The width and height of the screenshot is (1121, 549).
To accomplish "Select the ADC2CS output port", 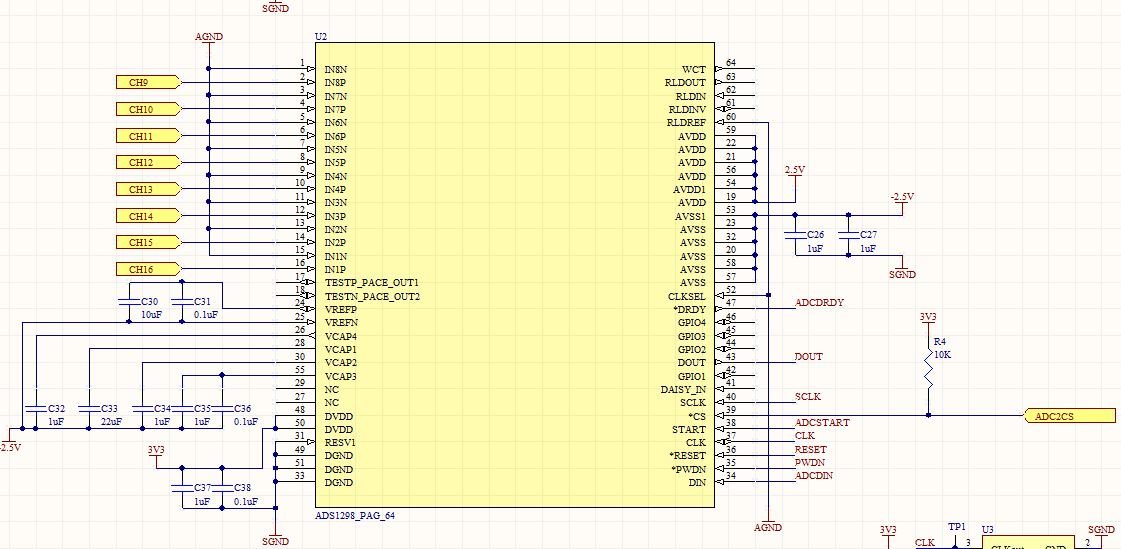I will (x=1070, y=415).
